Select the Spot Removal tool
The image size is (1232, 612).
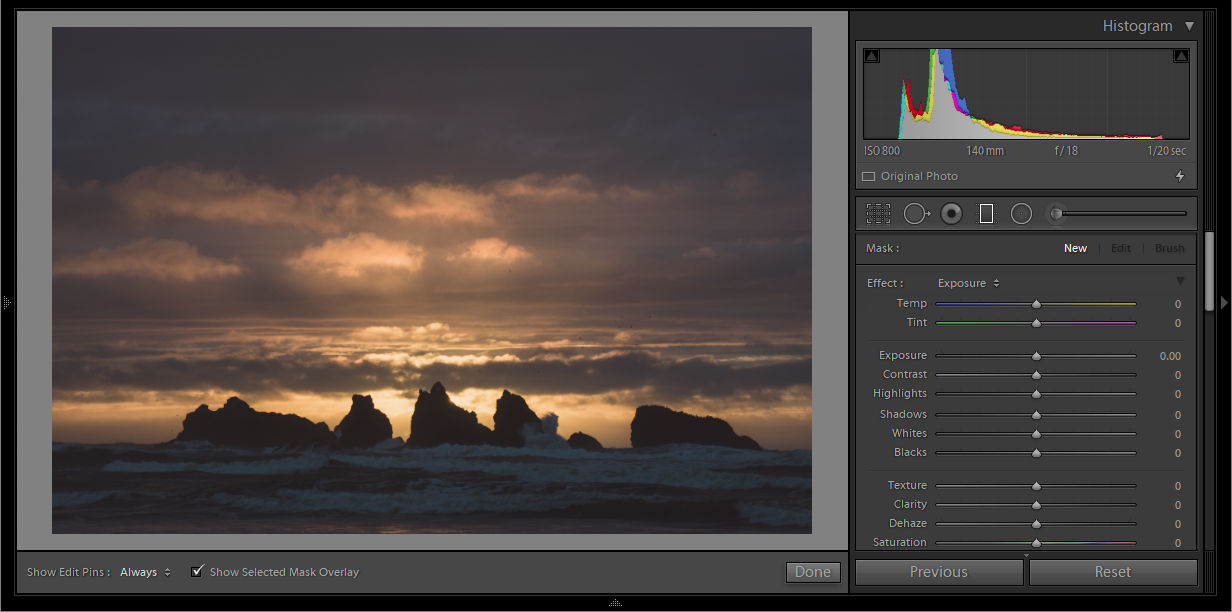pos(916,213)
